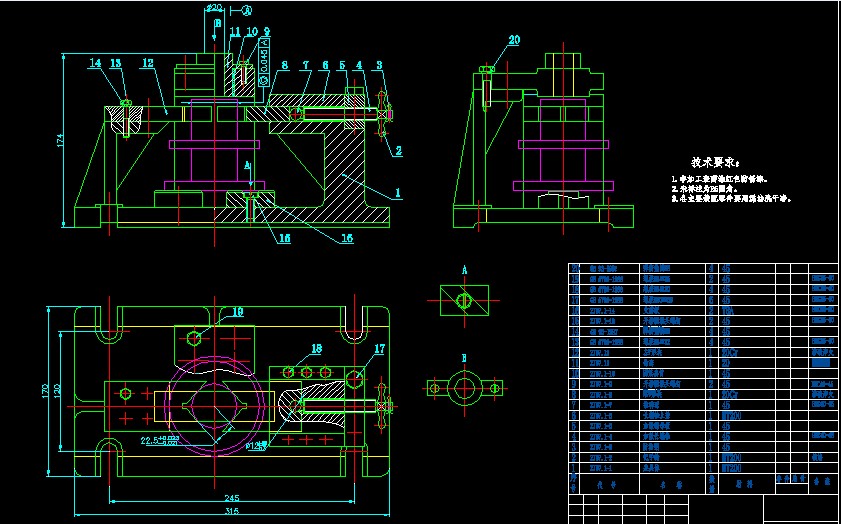
Task: Select the part callout labeled 20
Action: (514, 41)
